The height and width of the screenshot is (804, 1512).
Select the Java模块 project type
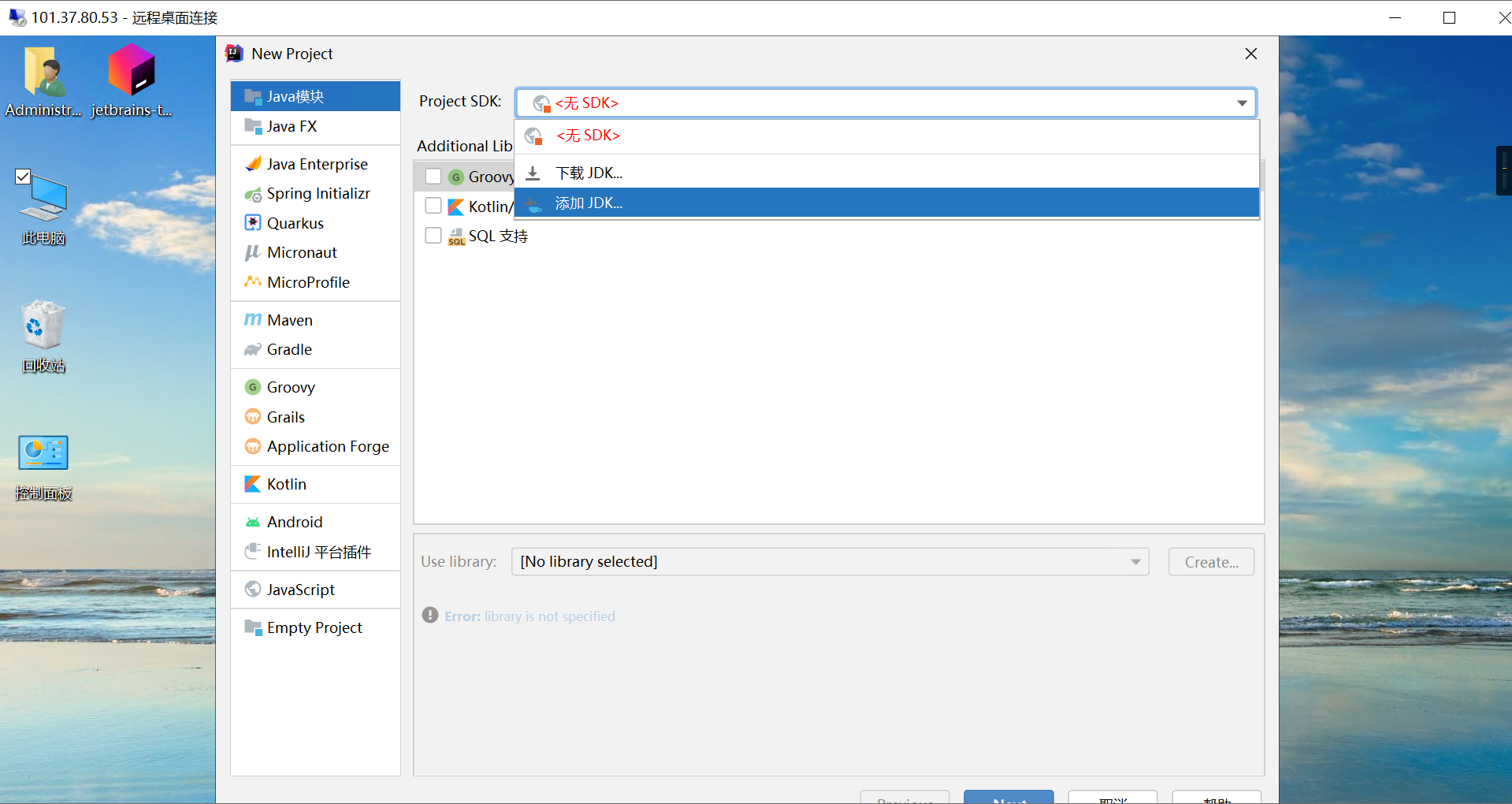click(315, 96)
